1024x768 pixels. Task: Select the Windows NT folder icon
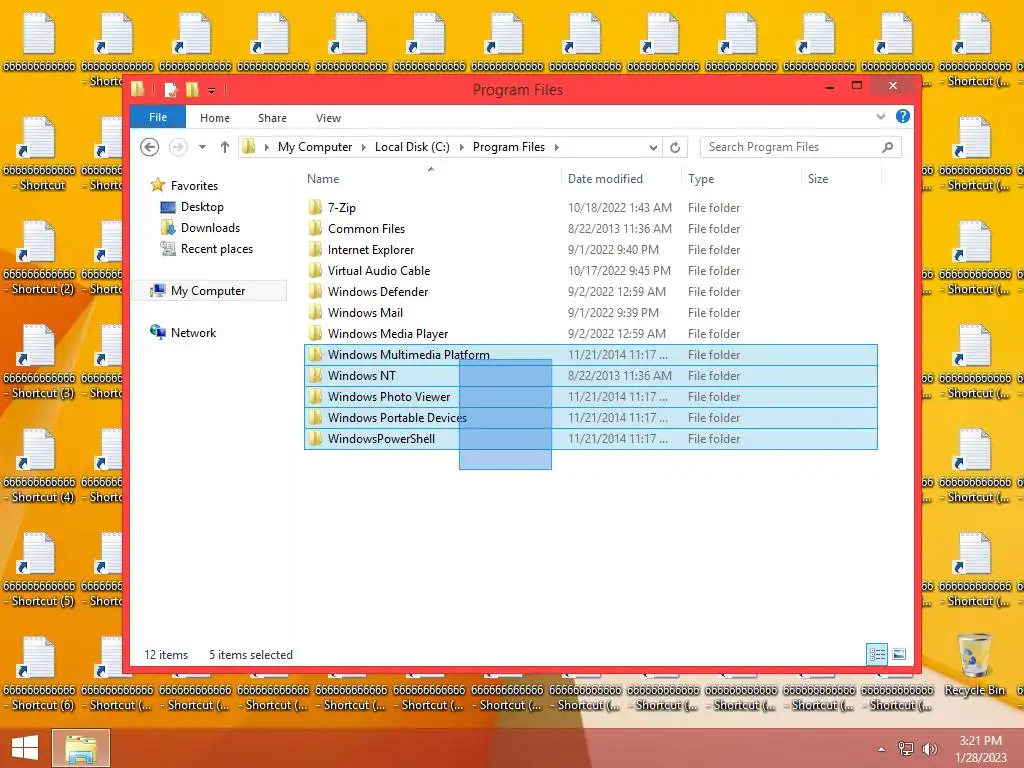point(315,376)
